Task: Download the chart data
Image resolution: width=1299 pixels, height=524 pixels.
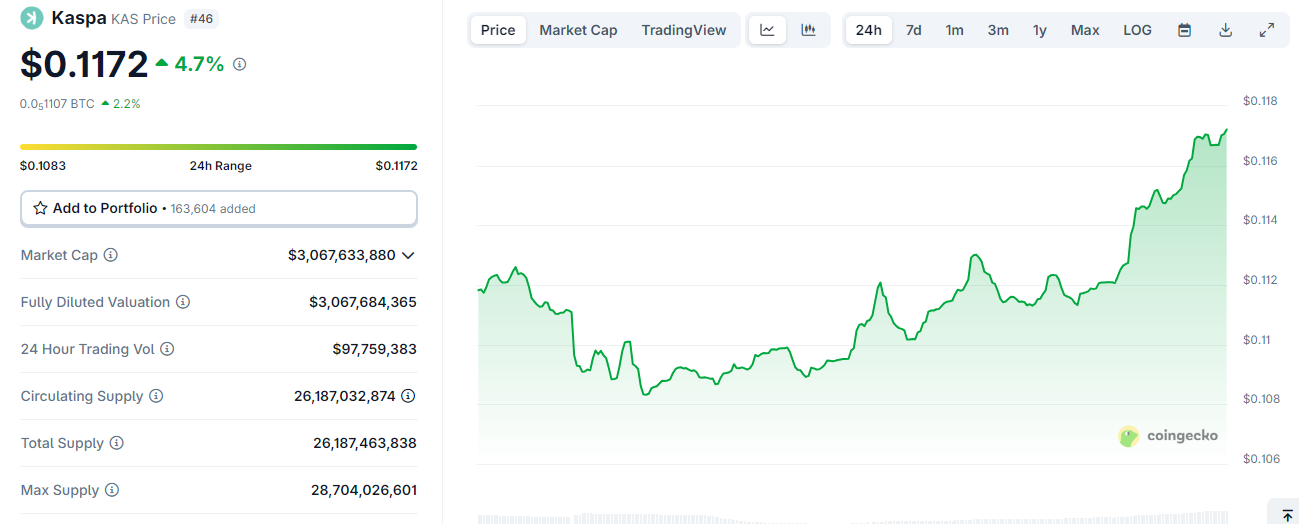Action: 1225,30
